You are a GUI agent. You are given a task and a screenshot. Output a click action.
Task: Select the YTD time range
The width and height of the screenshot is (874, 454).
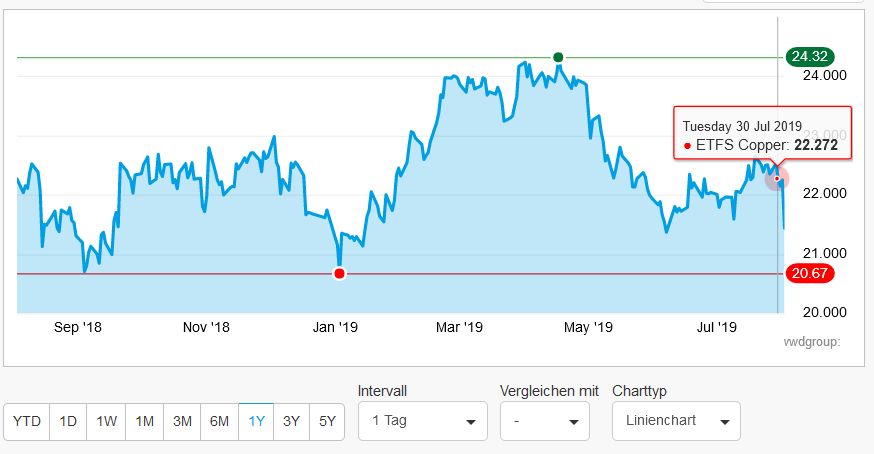[x=27, y=421]
